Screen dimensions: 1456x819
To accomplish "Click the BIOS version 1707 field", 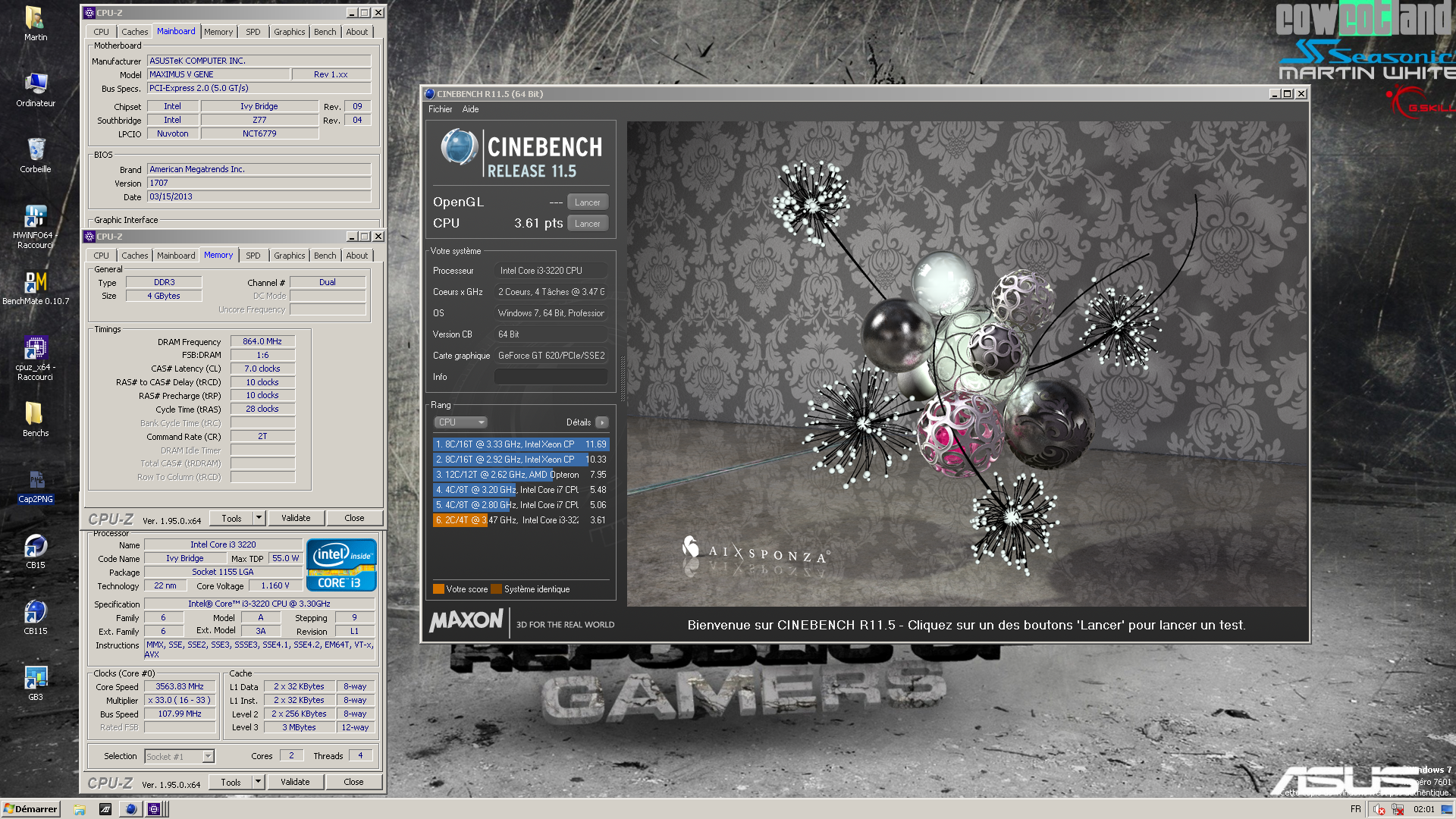I will (259, 183).
